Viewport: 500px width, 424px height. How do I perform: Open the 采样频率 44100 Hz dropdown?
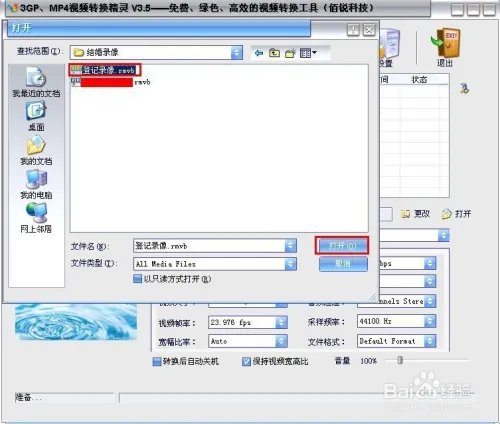tap(430, 321)
